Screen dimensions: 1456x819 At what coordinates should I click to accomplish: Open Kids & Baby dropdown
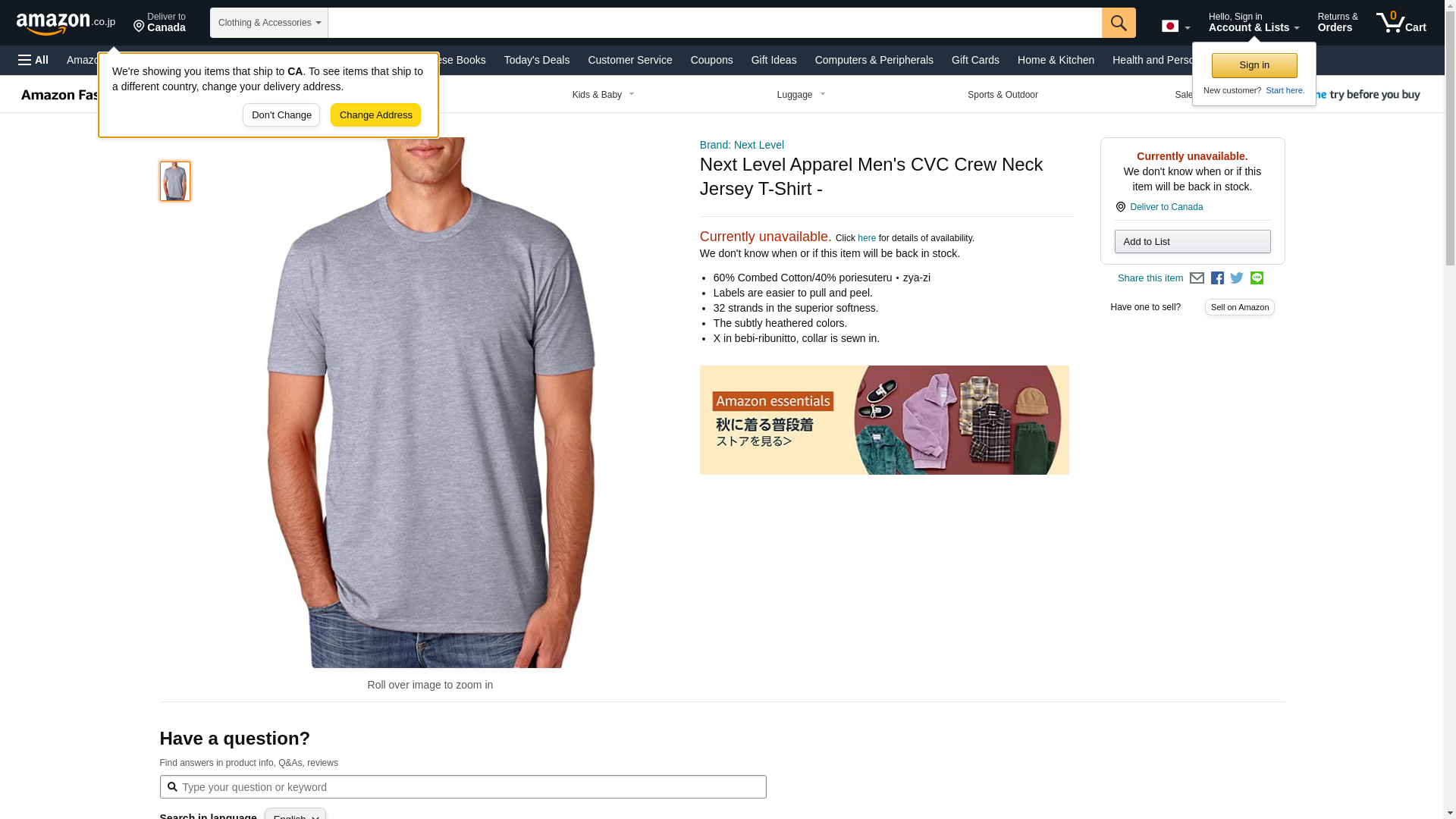(604, 95)
